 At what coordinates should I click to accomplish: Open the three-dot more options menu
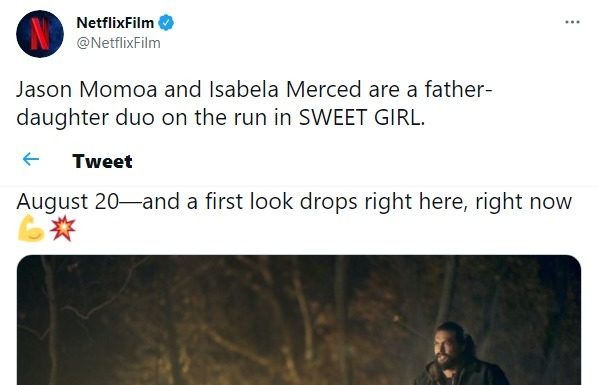pyautogui.click(x=572, y=22)
